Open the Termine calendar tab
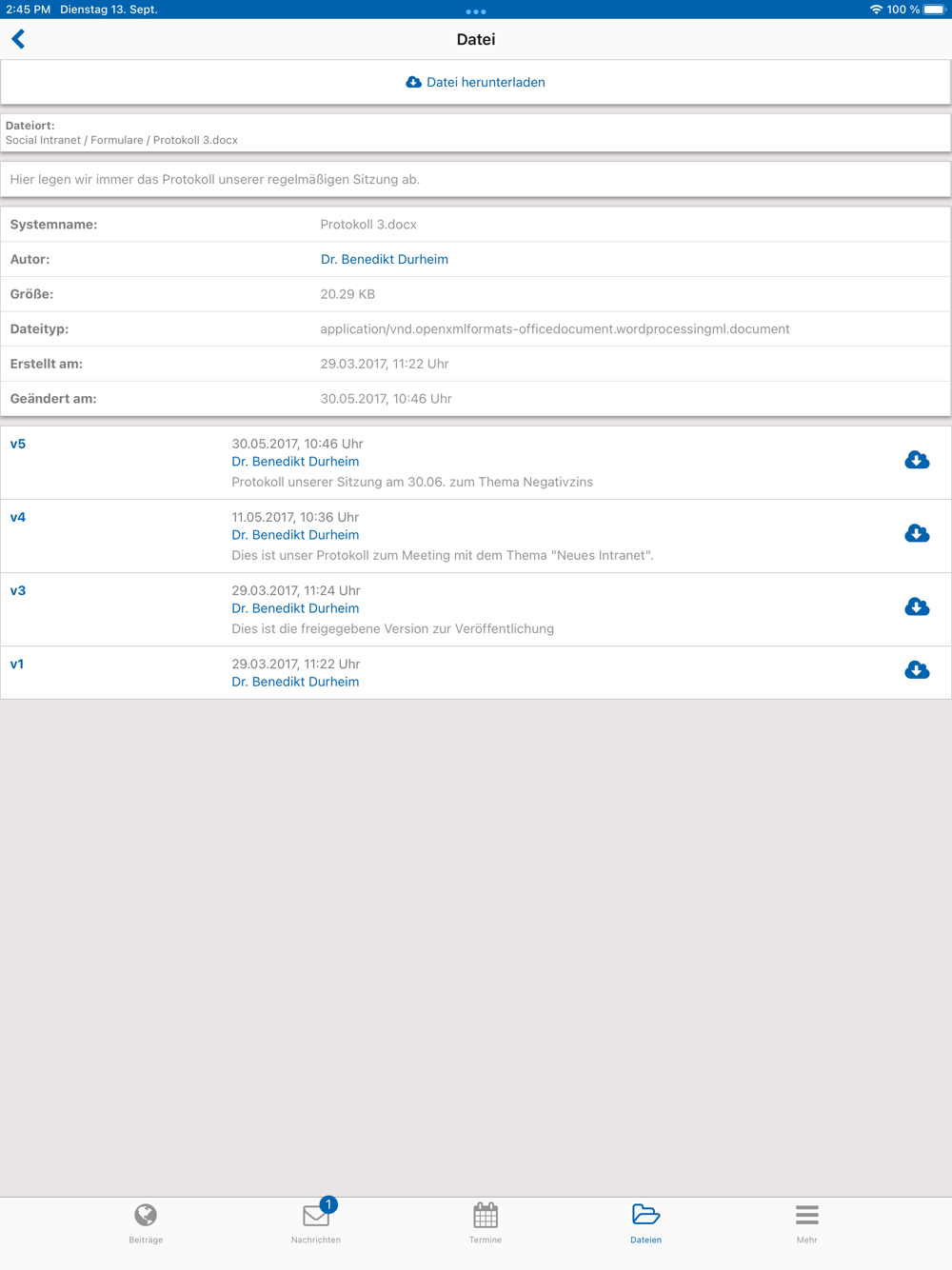 [486, 1222]
